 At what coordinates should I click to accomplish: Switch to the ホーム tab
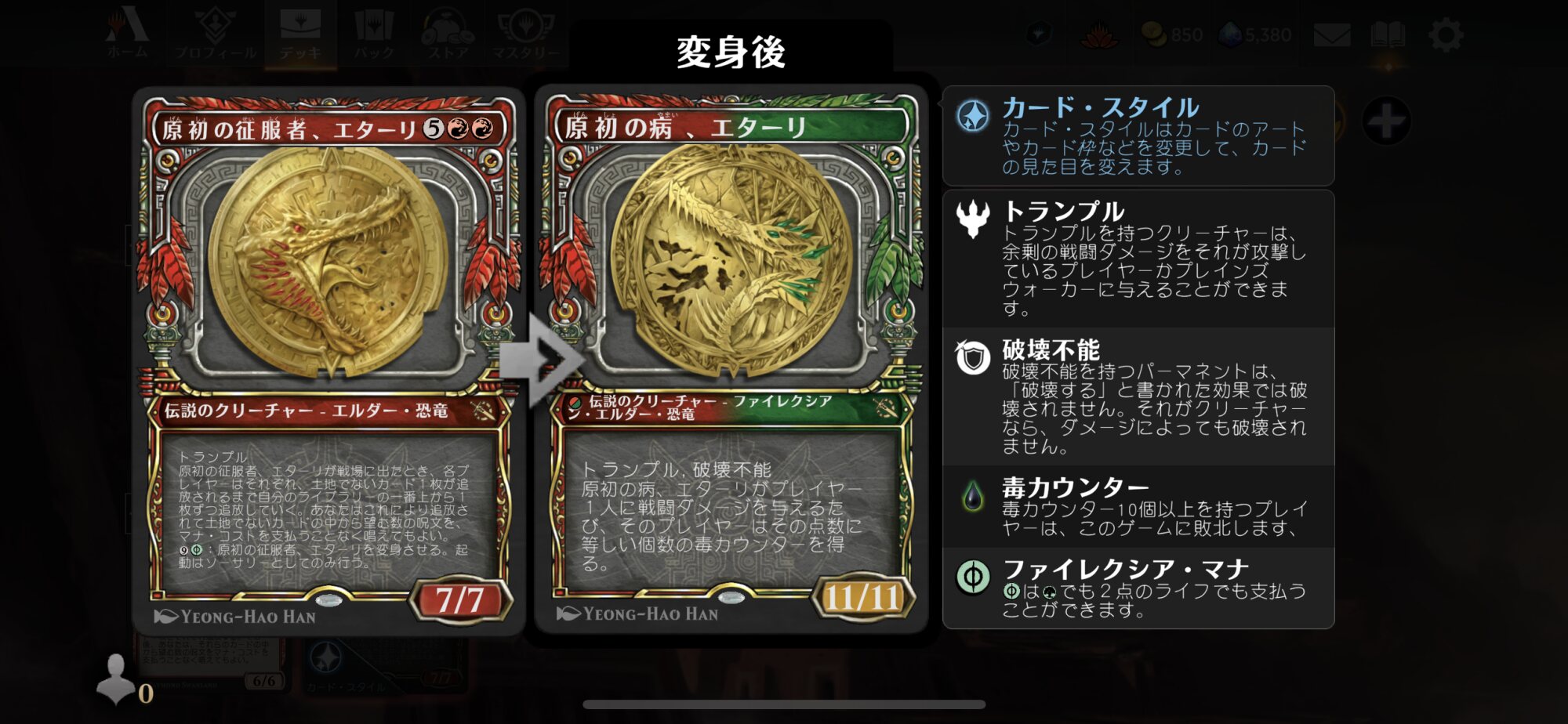click(x=127, y=34)
